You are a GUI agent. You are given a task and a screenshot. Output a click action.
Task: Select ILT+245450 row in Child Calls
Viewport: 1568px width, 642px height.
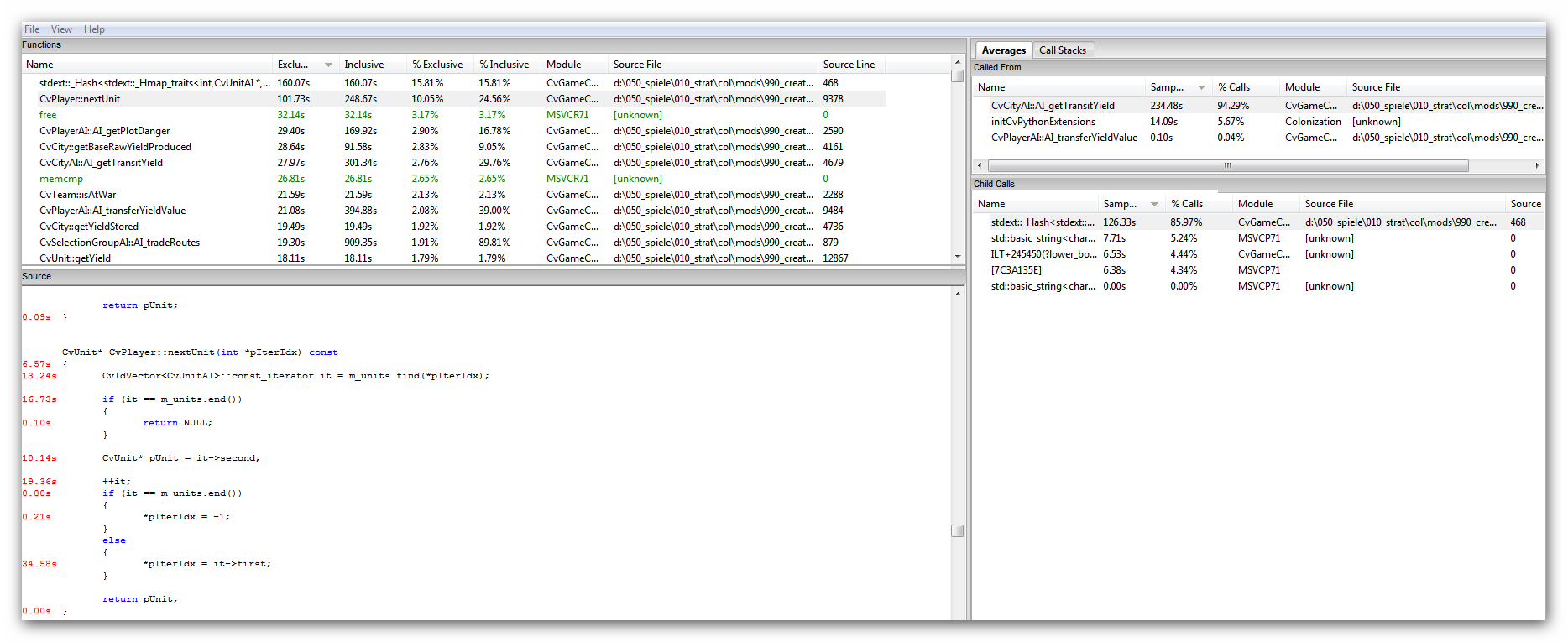coord(1258,254)
